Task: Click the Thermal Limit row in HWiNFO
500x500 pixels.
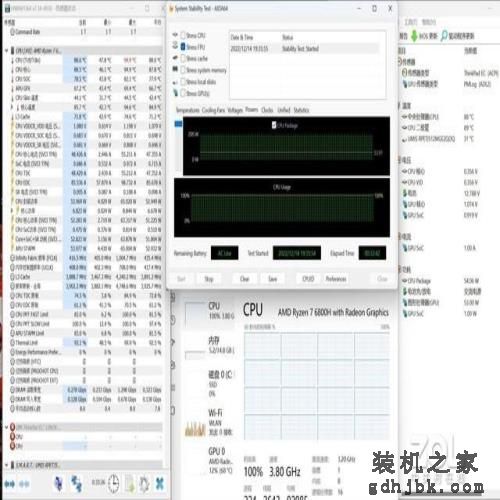Action: click(86, 343)
